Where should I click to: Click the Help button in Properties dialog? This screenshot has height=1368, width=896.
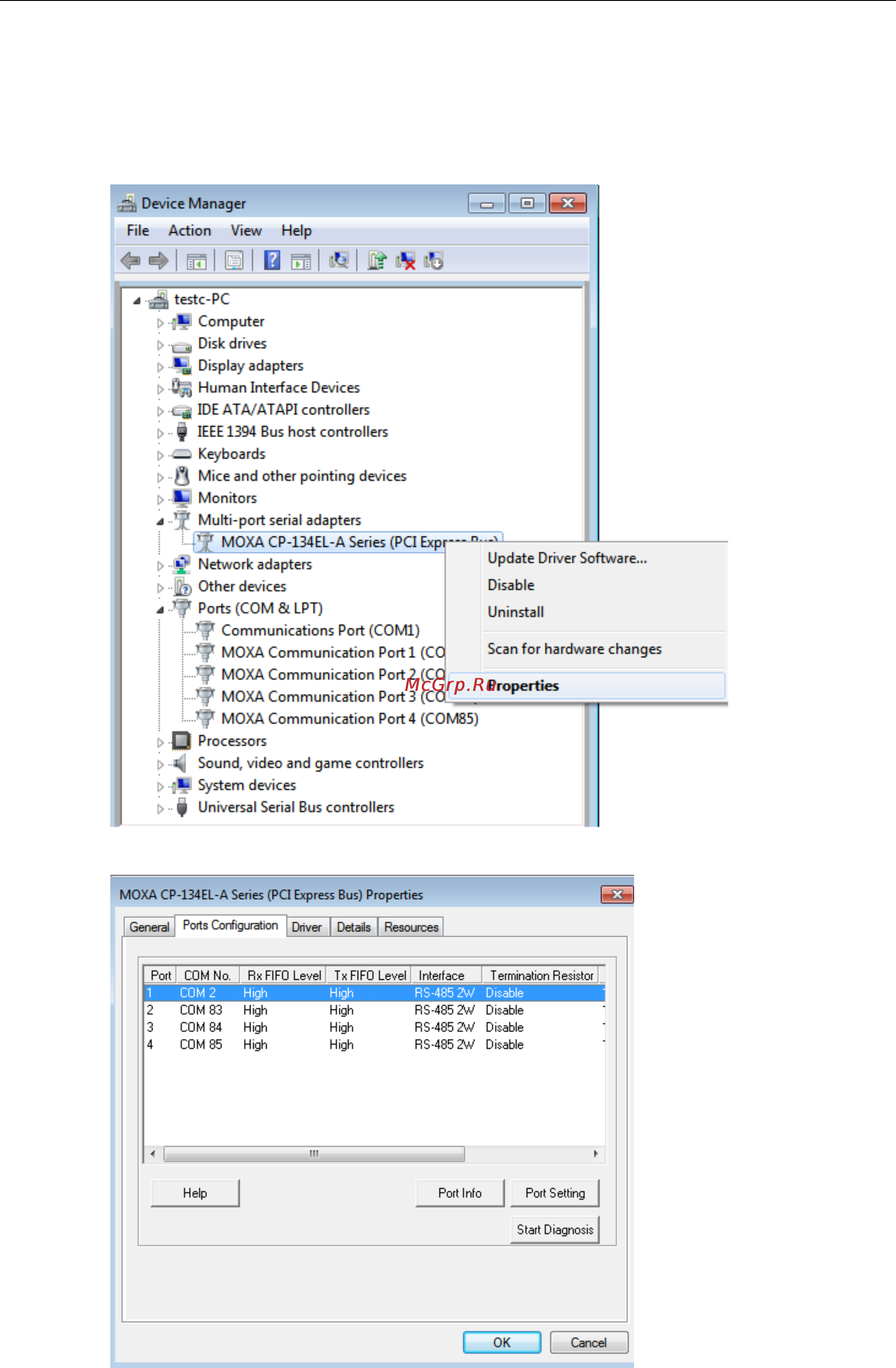click(x=195, y=1193)
